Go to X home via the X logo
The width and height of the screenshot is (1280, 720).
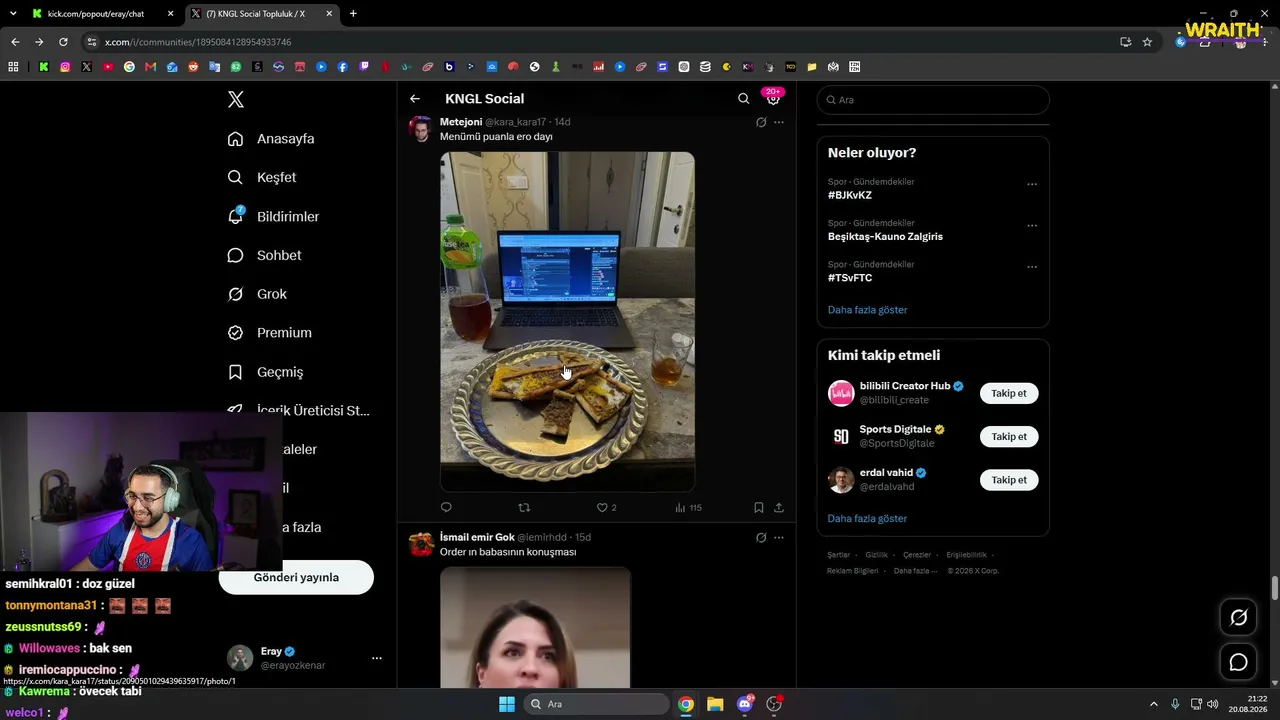point(236,99)
